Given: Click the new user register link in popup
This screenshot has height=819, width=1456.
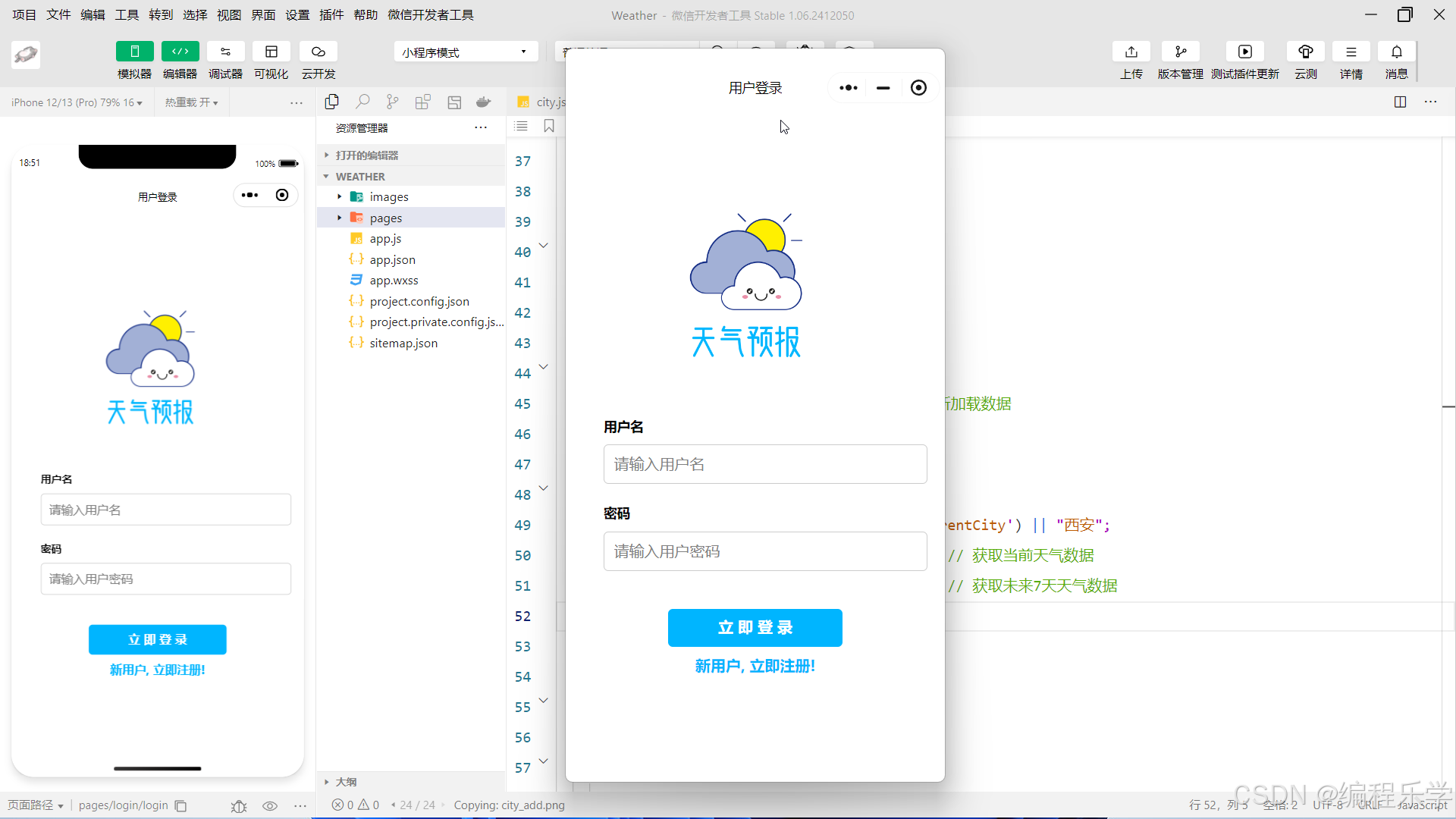Looking at the screenshot, I should (x=755, y=666).
